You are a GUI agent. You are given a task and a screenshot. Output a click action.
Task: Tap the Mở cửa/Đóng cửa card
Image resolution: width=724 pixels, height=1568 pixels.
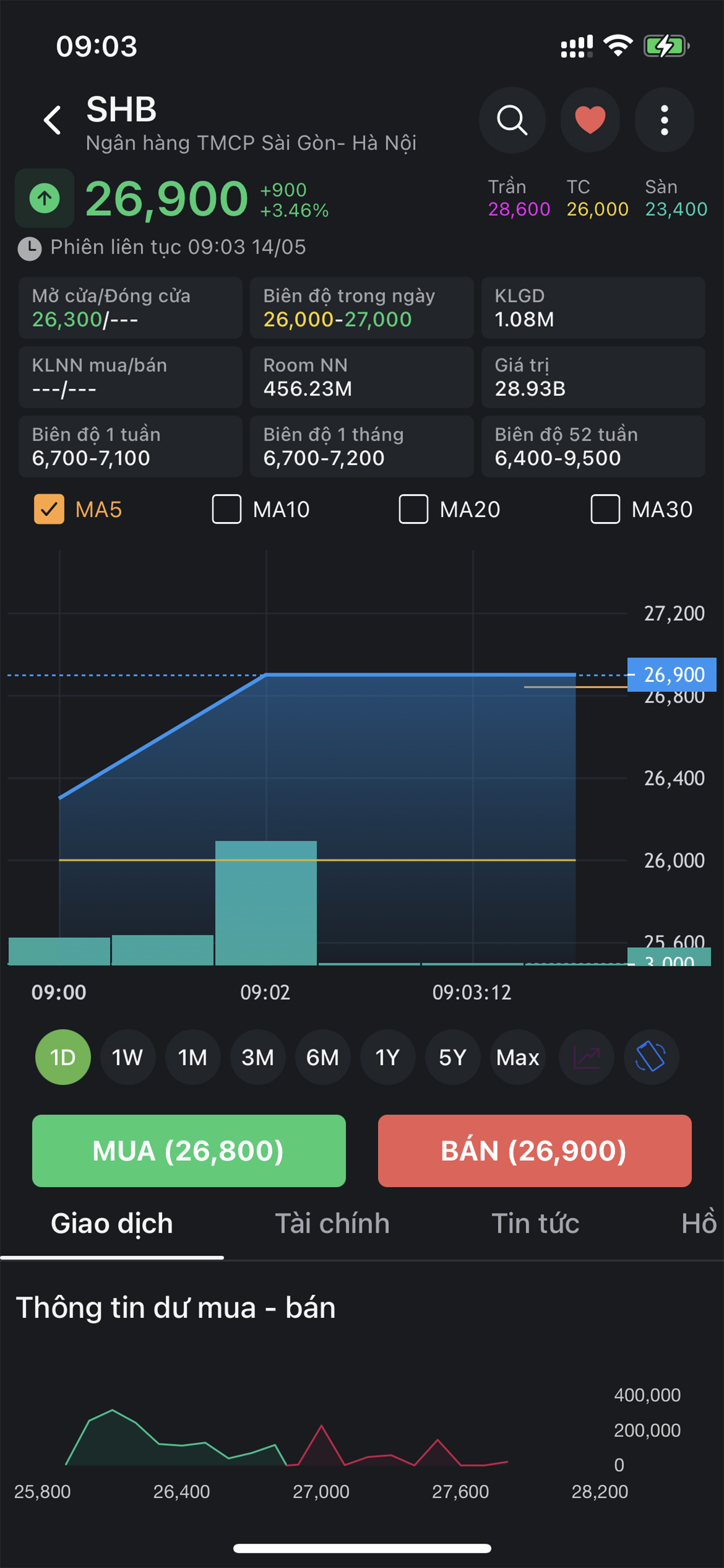coord(130,308)
